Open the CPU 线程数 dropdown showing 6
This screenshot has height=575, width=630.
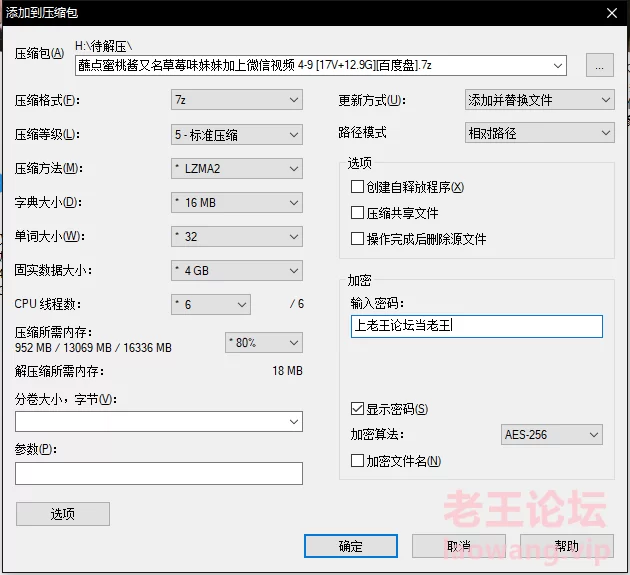pyautogui.click(x=211, y=305)
